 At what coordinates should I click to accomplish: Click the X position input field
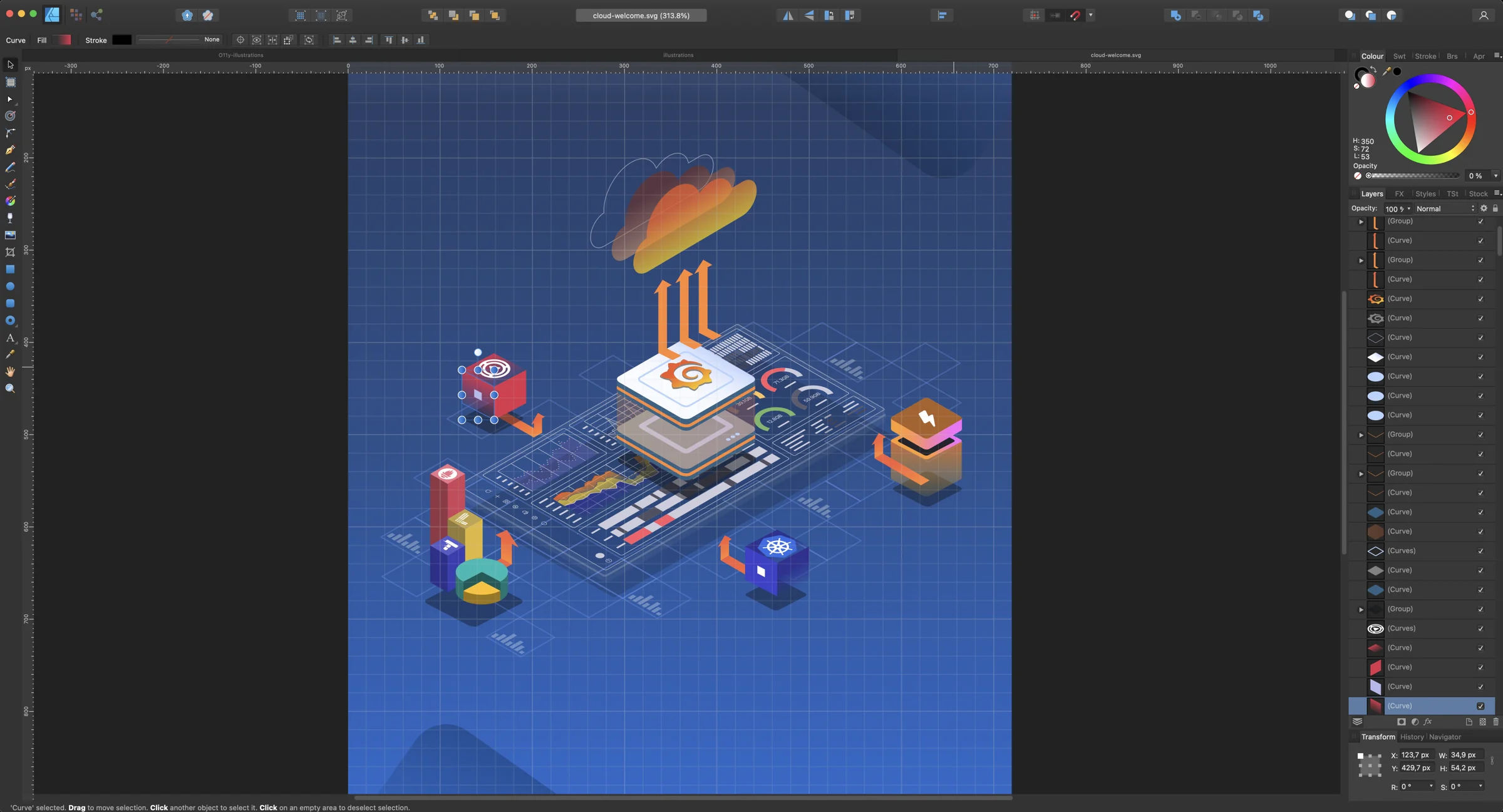point(1416,755)
